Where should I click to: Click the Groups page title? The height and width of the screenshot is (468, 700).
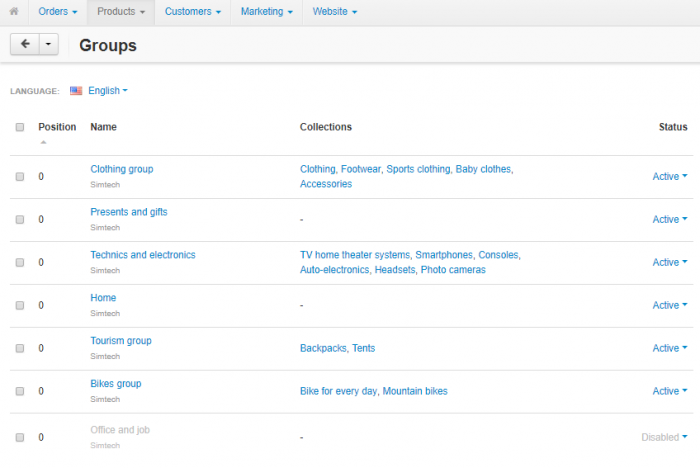click(108, 45)
